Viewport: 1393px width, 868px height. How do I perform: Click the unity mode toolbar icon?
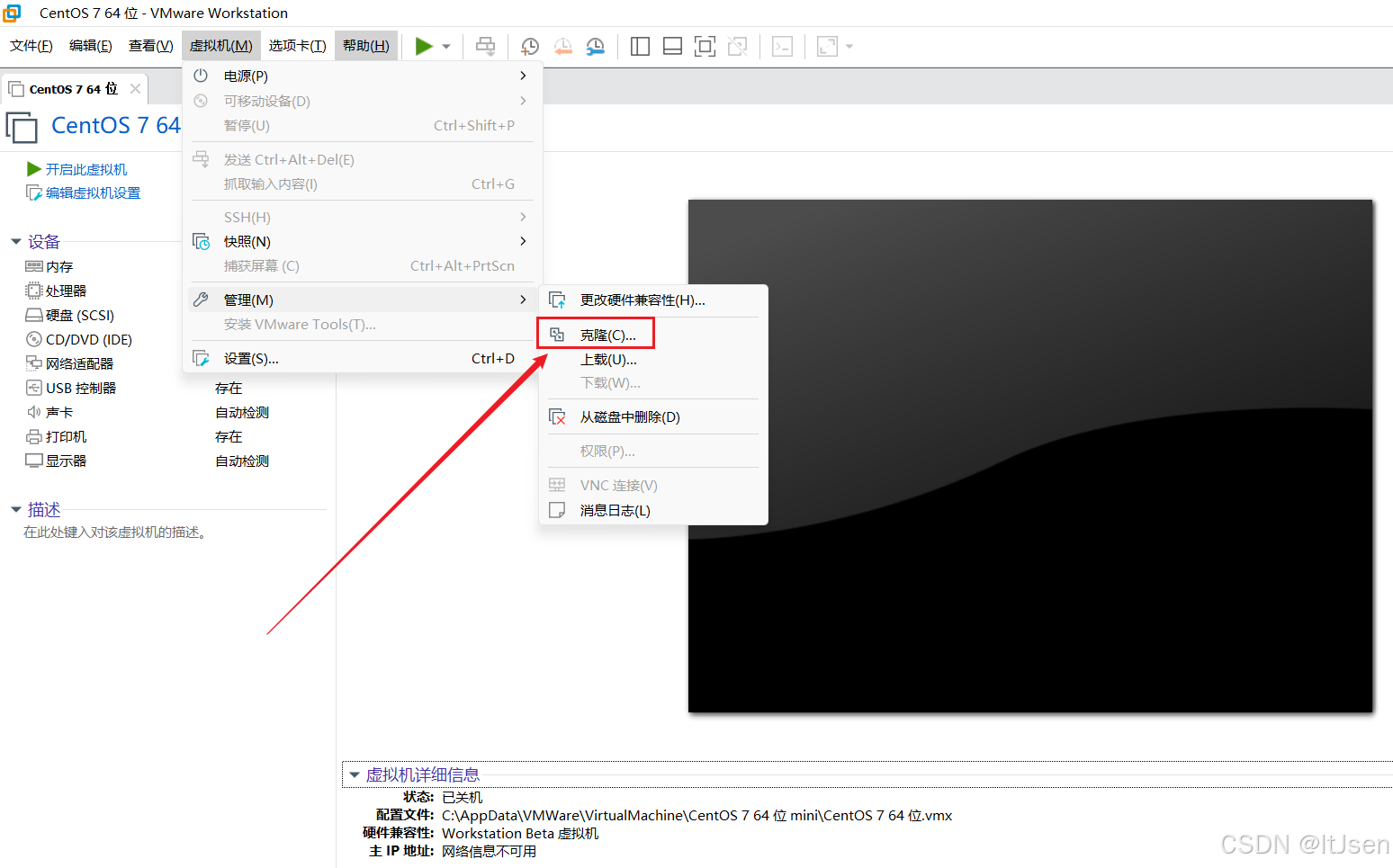[x=738, y=47]
